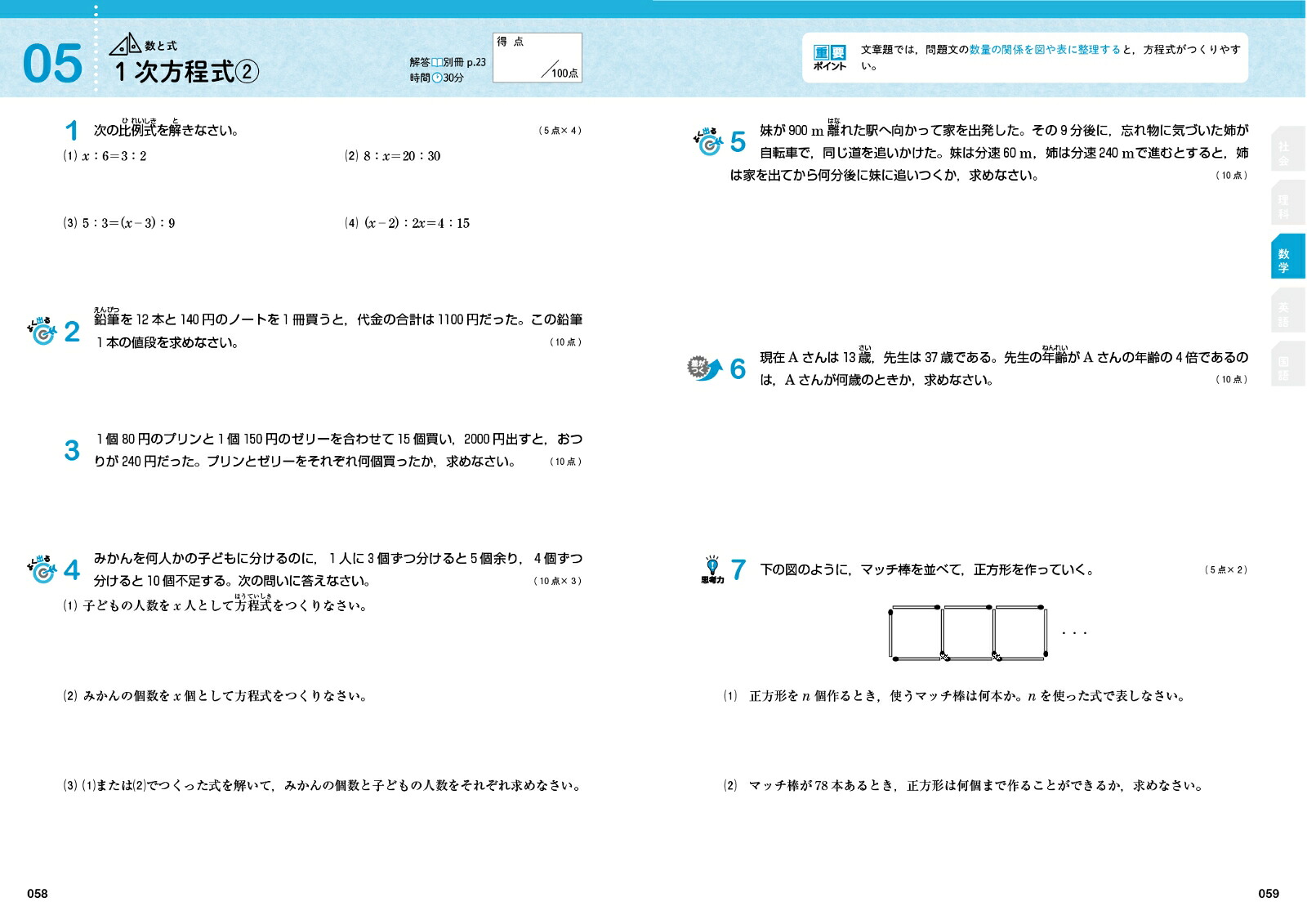This screenshot has height=924, width=1307.
Task: Click sub-question (3) about solving the equation
Action: coord(323,786)
